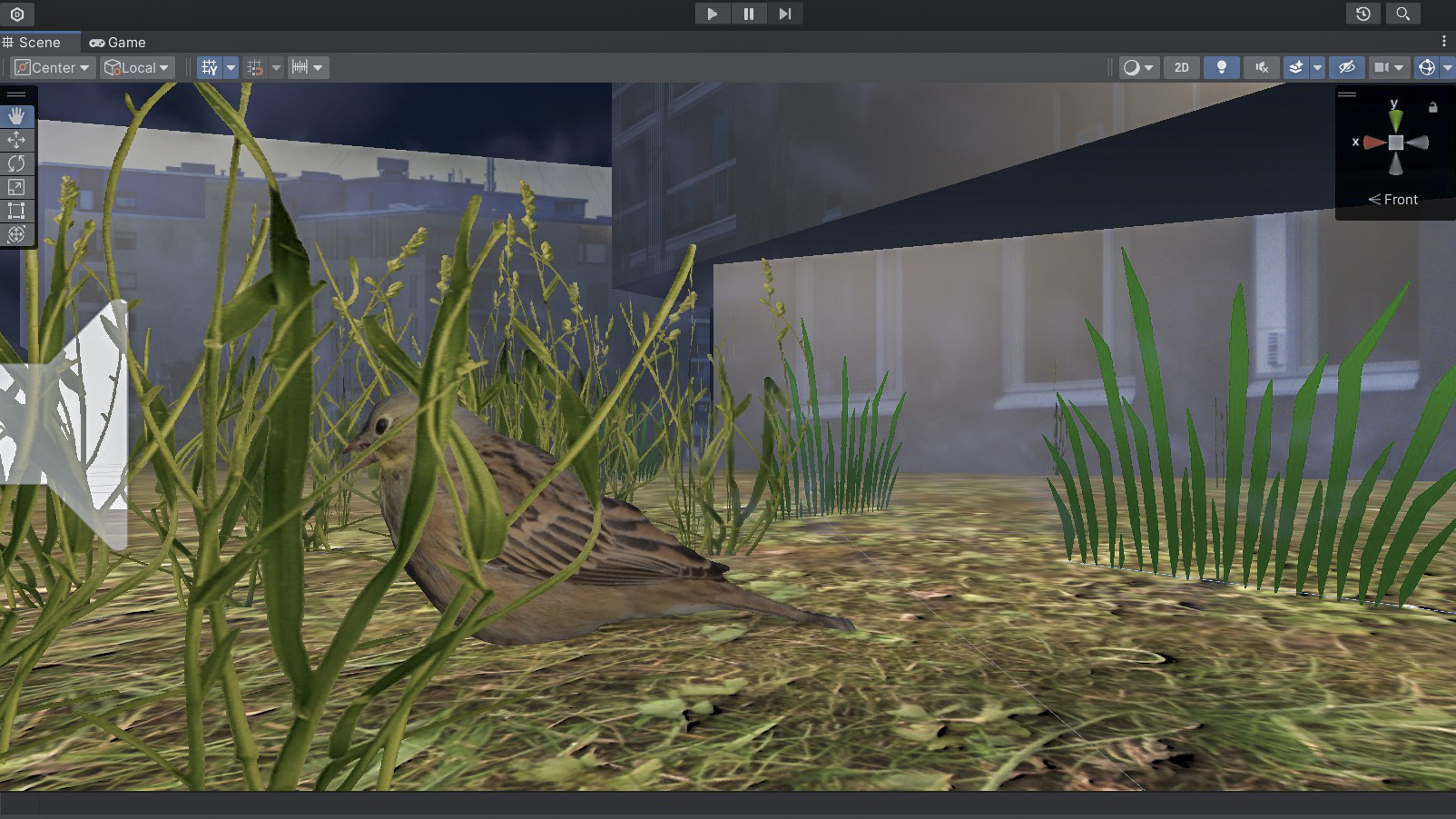Open the Scene view kebab menu
Screen dimensions: 1456x819
click(1443, 42)
